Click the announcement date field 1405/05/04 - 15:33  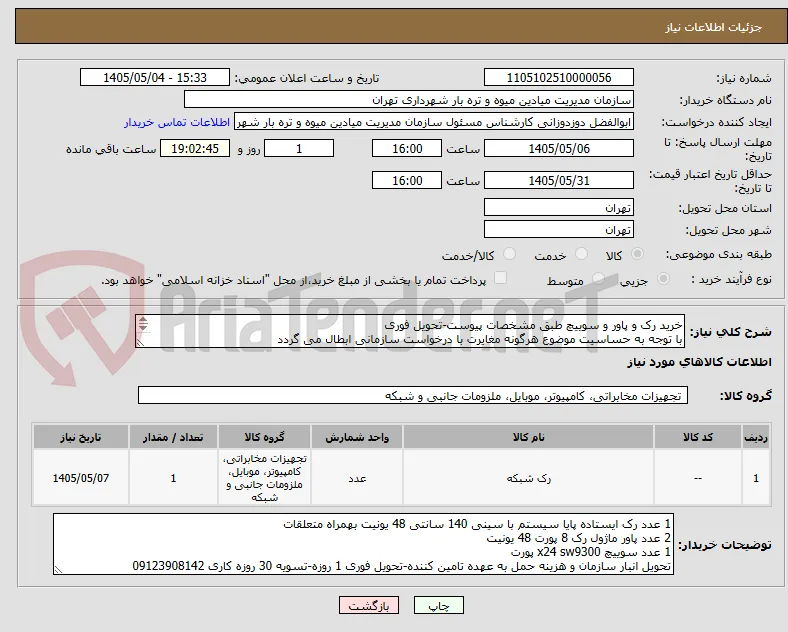(x=155, y=78)
